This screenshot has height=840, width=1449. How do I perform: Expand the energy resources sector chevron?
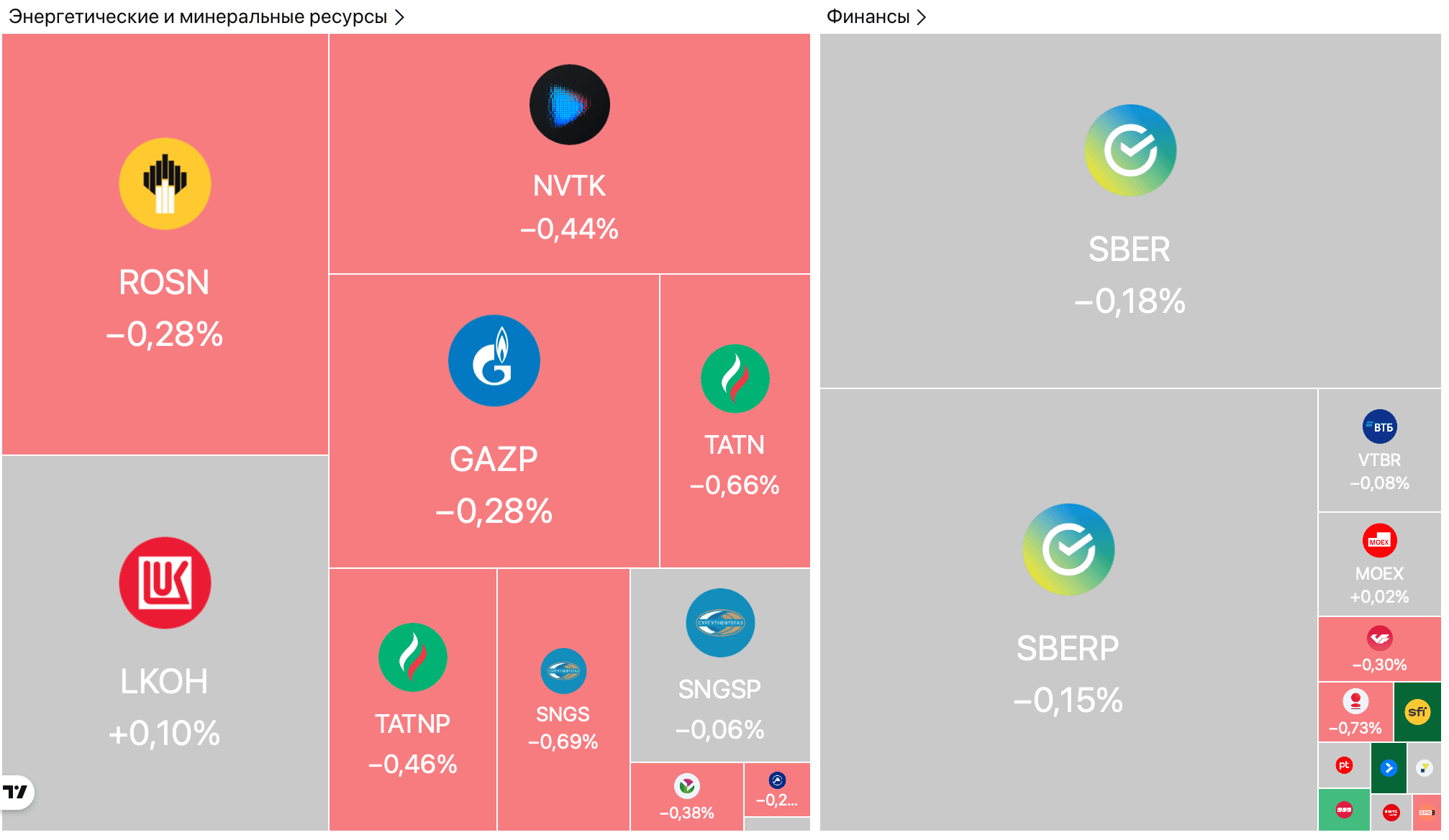coord(400,17)
